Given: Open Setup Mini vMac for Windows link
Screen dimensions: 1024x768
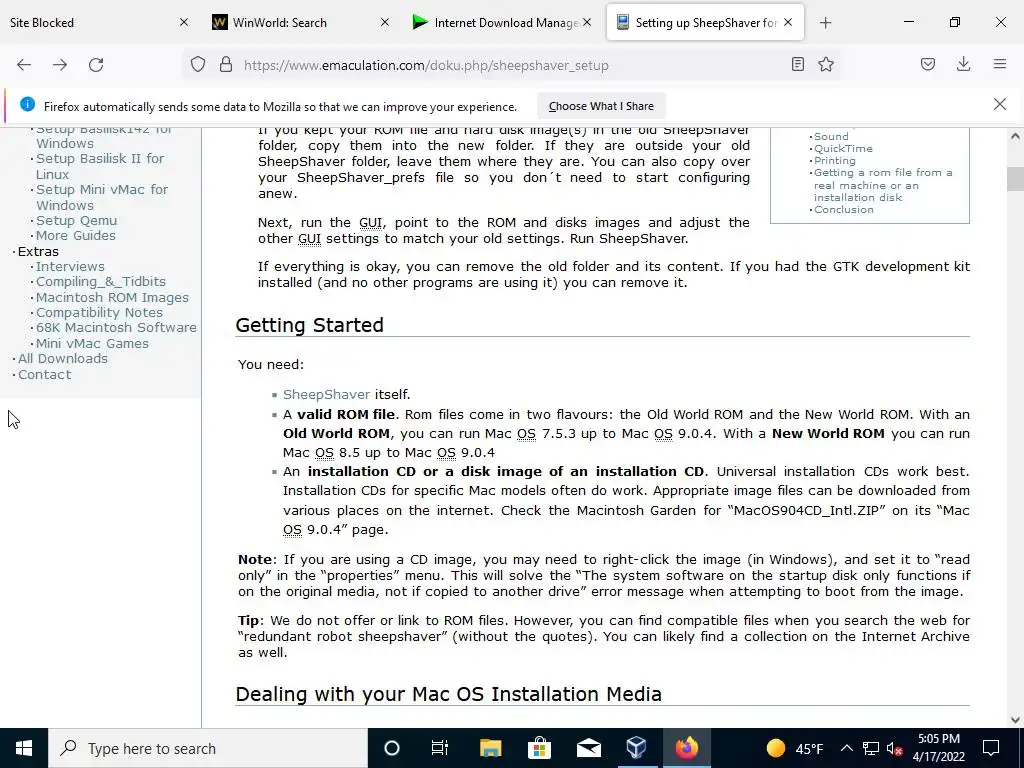Looking at the screenshot, I should tap(102, 197).
